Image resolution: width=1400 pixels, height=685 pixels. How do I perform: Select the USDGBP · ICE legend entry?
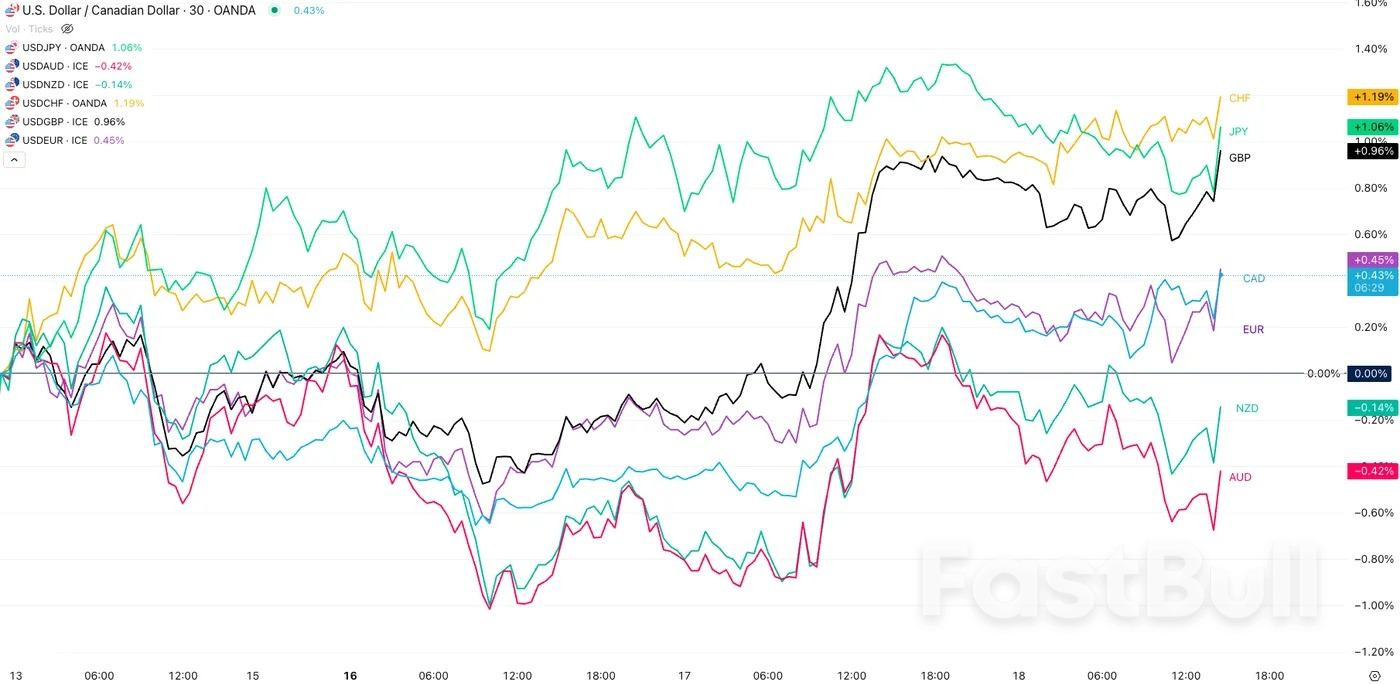click(58, 122)
